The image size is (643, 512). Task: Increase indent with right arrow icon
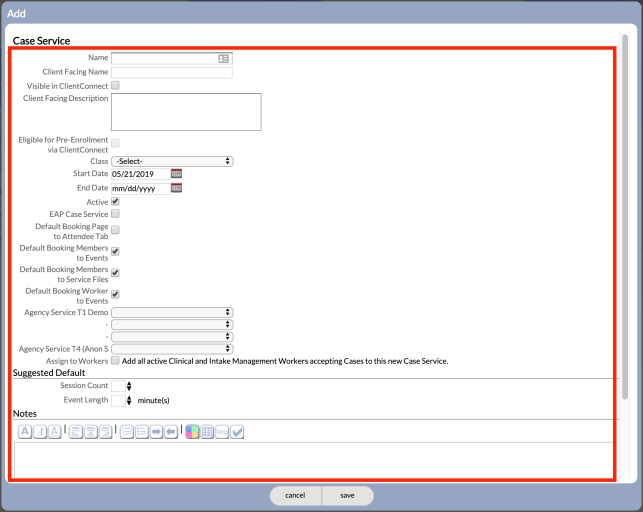(x=156, y=432)
